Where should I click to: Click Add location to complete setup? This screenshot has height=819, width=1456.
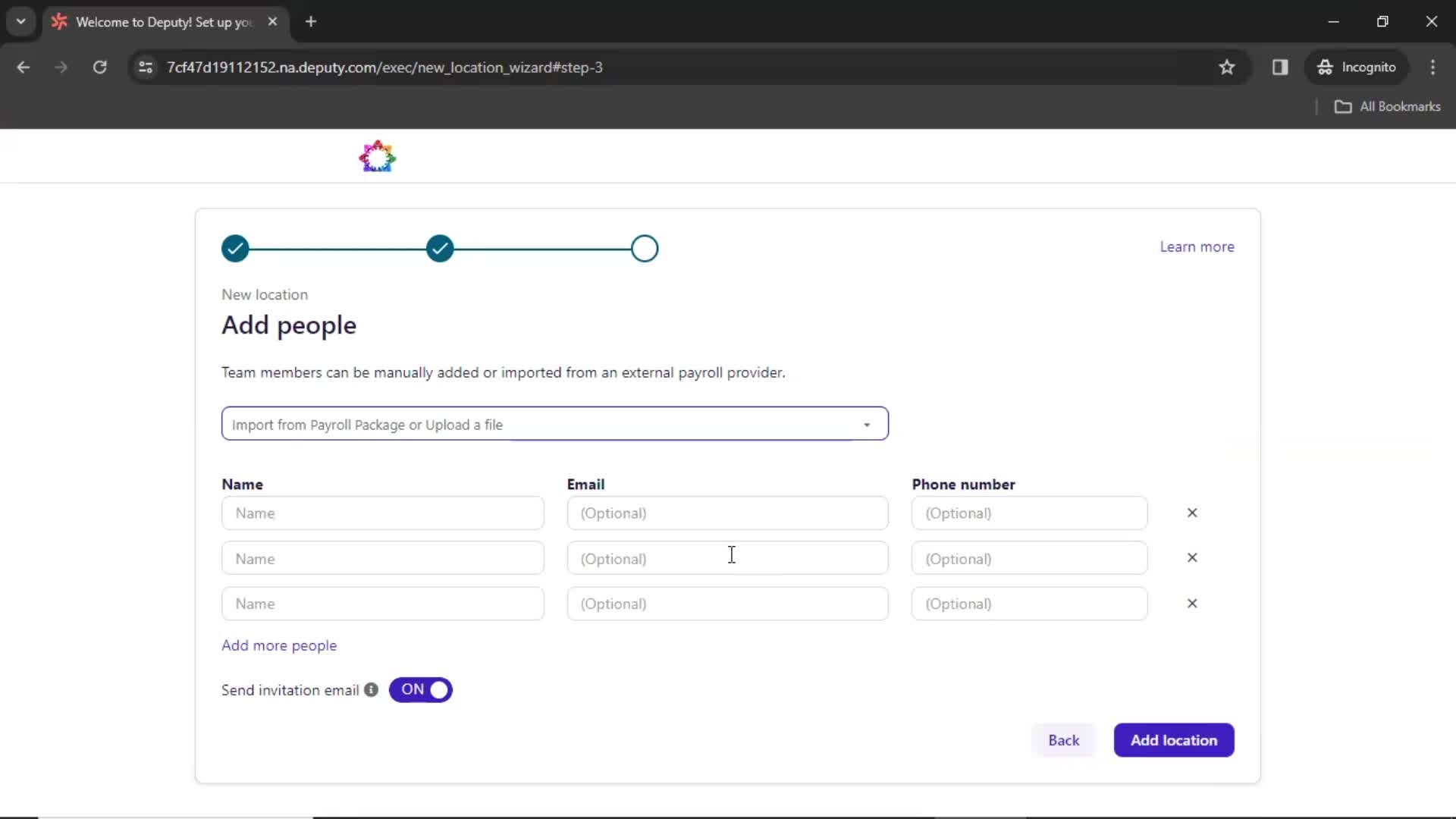click(x=1174, y=740)
